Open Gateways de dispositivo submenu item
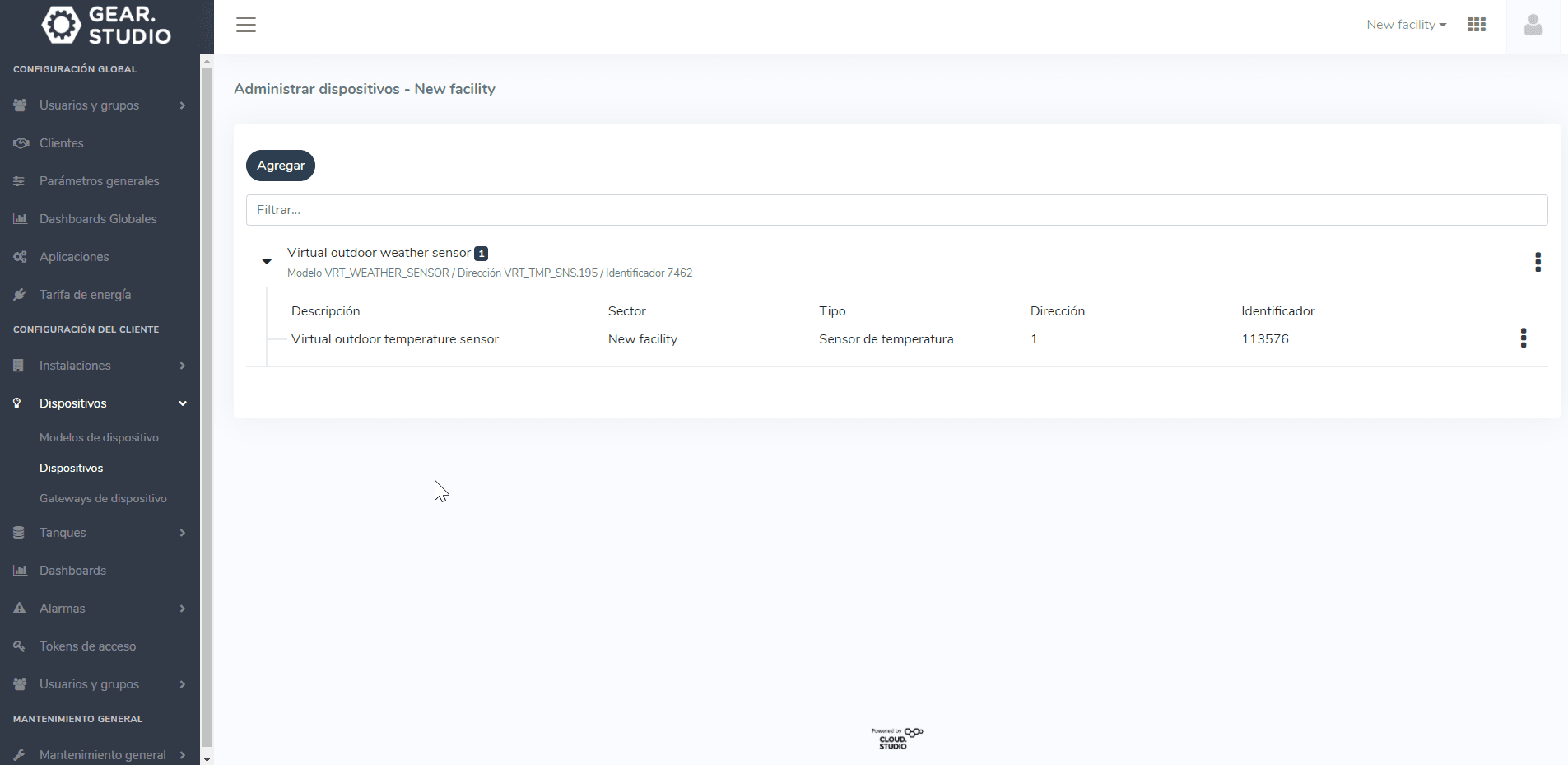Viewport: 1568px width, 765px height. (103, 498)
